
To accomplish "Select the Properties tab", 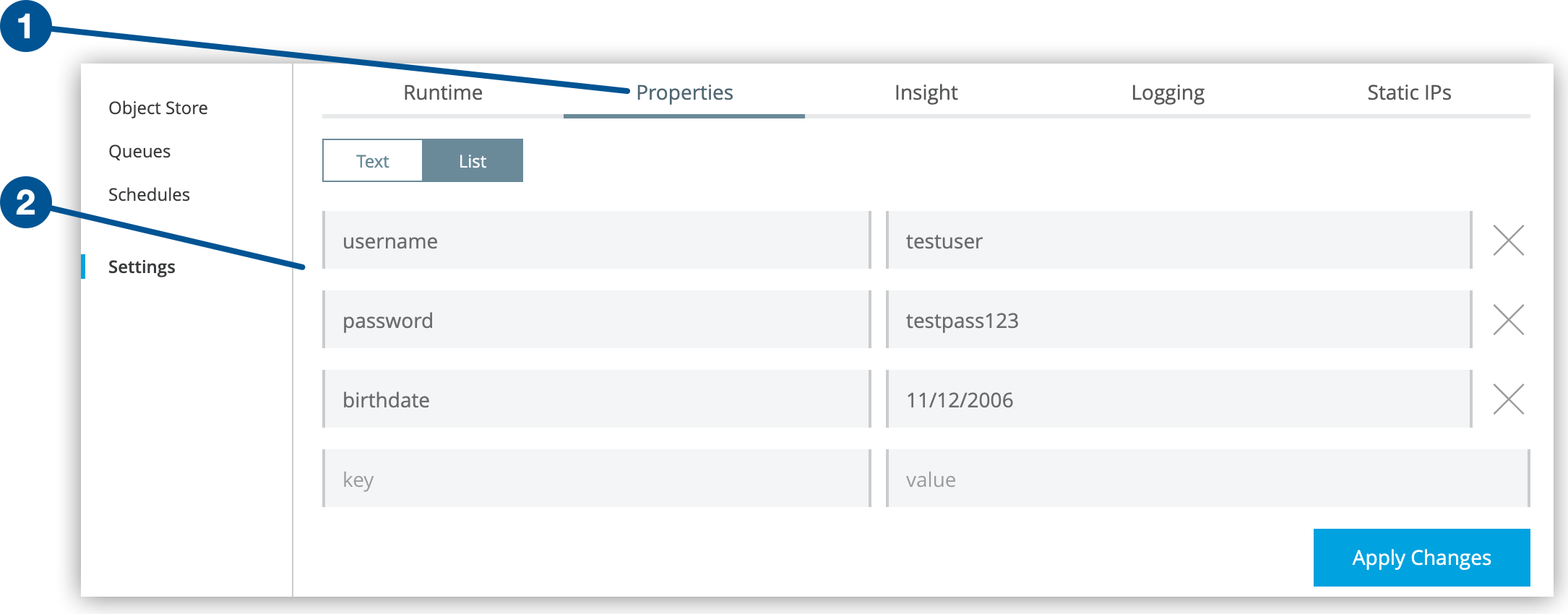I will 684,92.
